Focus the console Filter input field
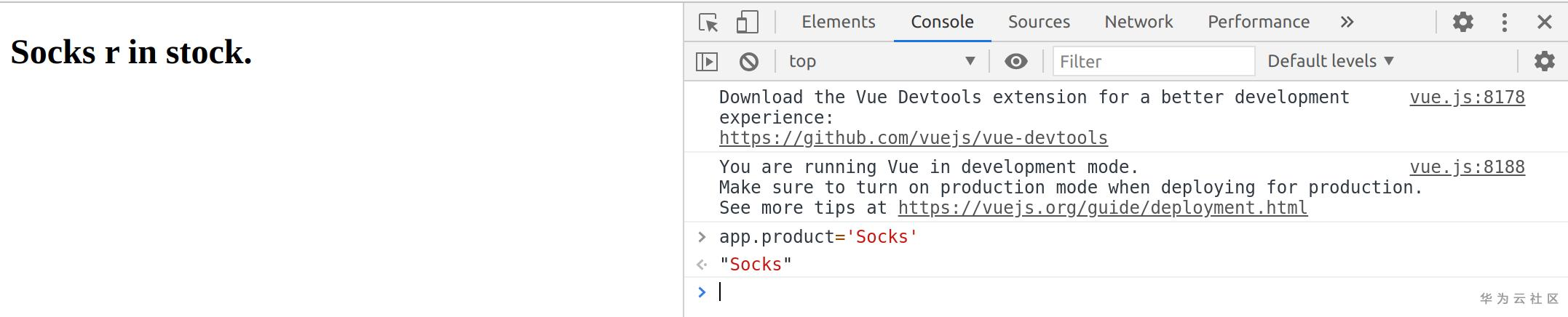 point(1154,62)
